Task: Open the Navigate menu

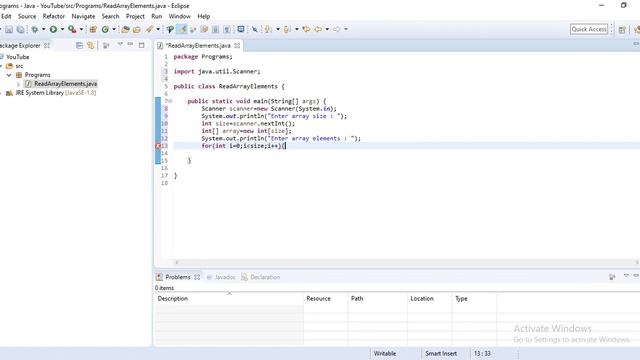Action: 83,16
